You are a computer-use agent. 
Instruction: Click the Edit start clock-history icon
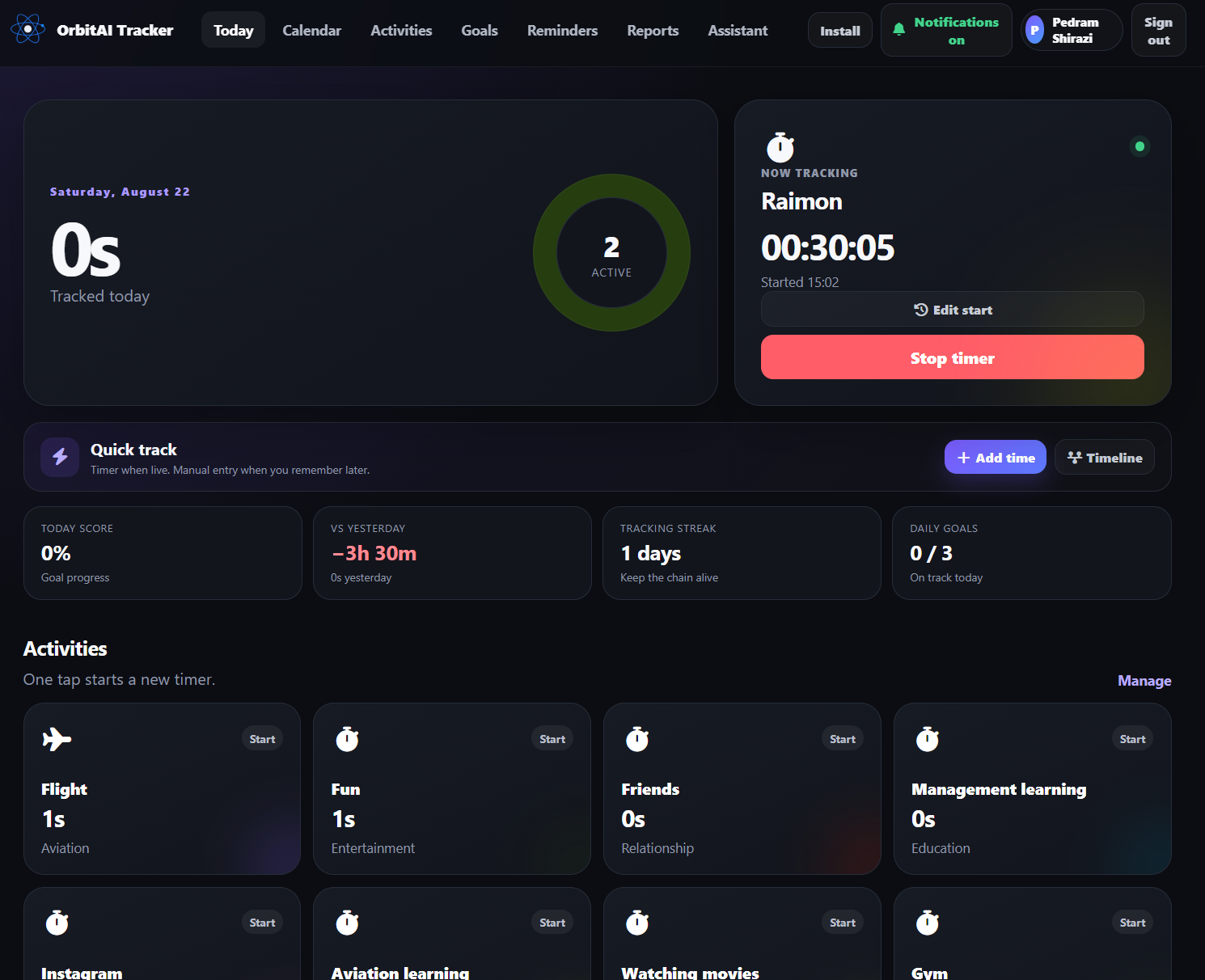click(x=920, y=309)
